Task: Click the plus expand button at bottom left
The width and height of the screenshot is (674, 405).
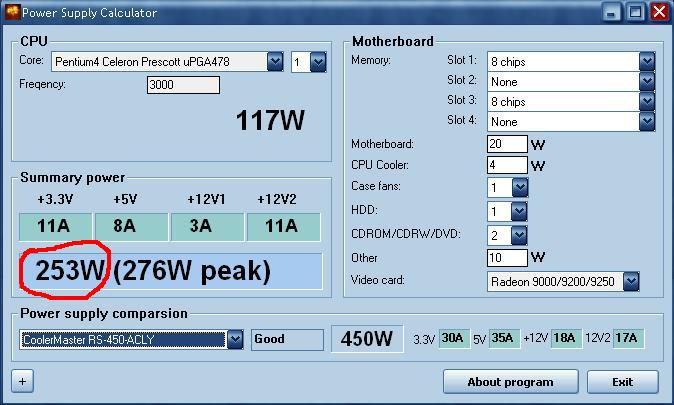Action: coord(21,381)
